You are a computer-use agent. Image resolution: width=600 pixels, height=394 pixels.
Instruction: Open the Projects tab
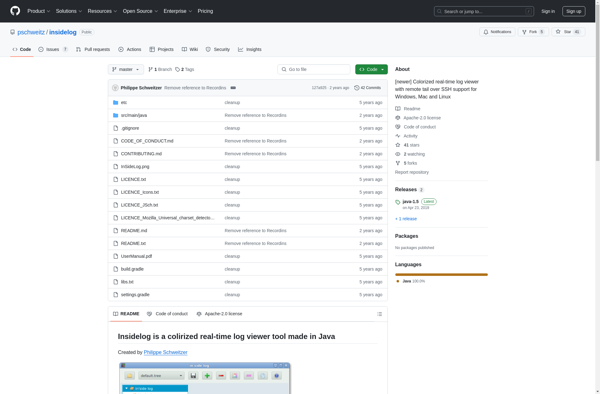(x=161, y=49)
